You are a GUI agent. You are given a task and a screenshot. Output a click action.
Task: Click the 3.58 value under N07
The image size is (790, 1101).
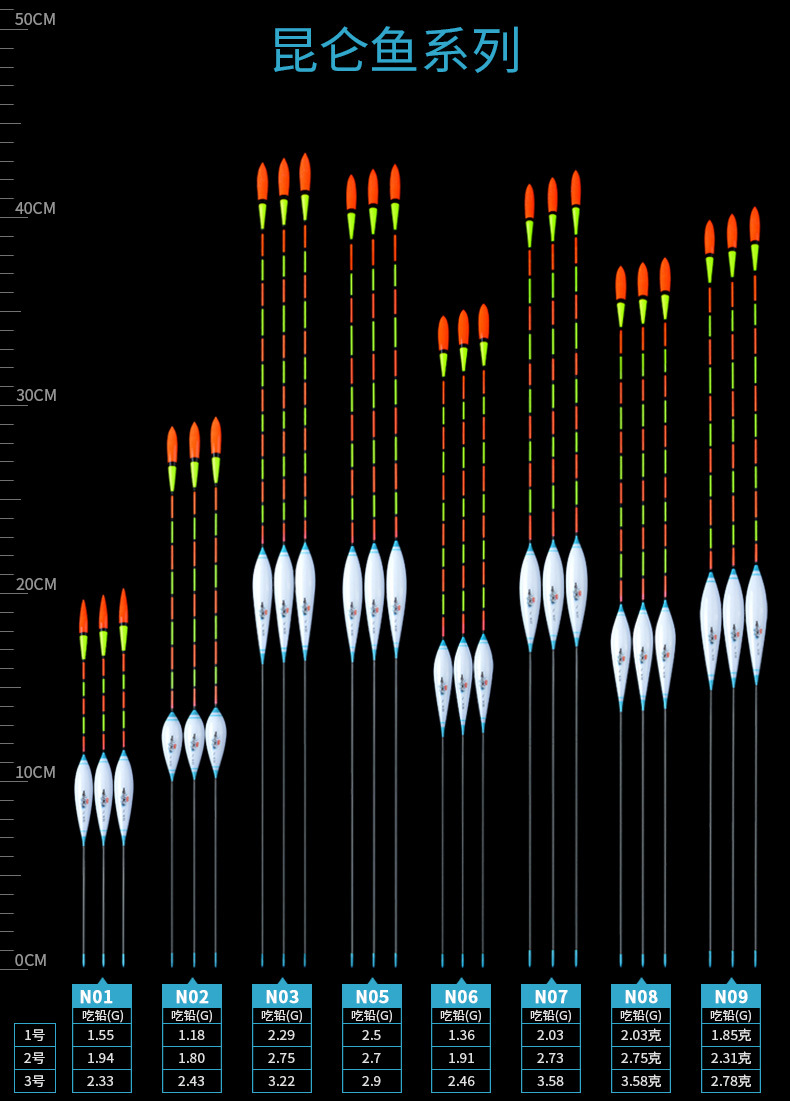point(551,1081)
